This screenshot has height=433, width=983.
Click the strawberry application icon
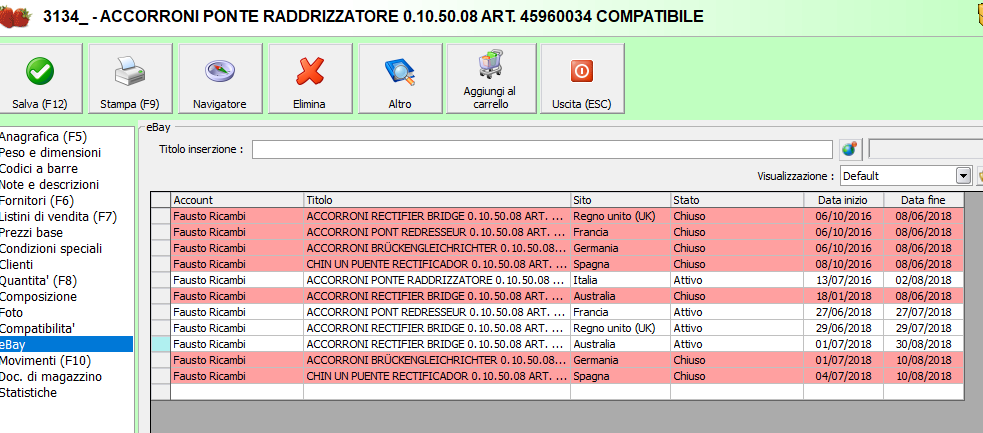15,16
